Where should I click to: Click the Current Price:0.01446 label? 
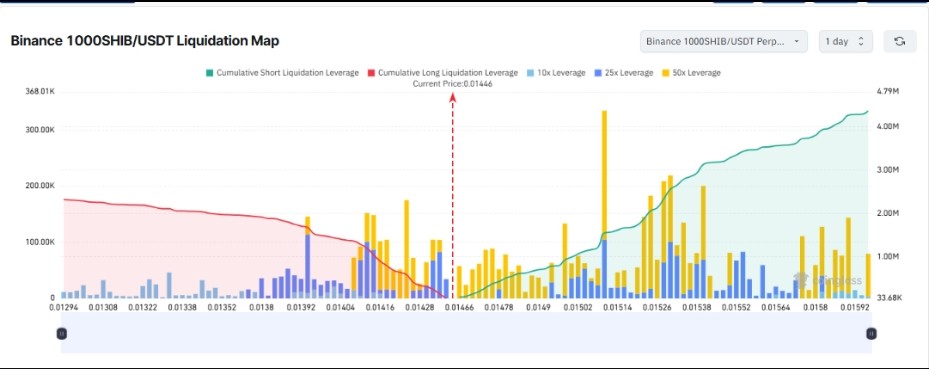[x=453, y=84]
